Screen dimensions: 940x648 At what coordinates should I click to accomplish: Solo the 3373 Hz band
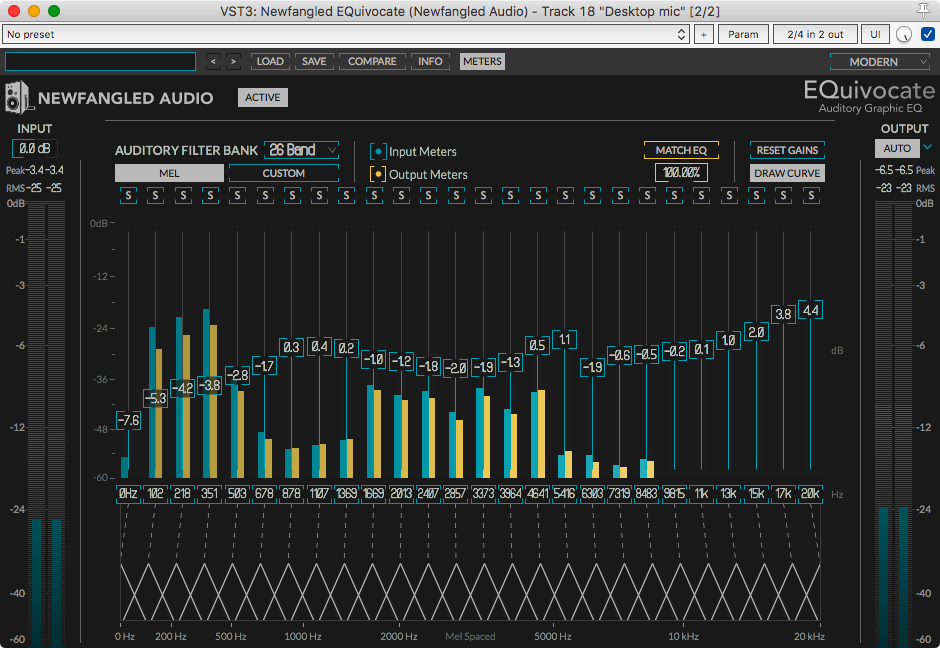tap(483, 195)
